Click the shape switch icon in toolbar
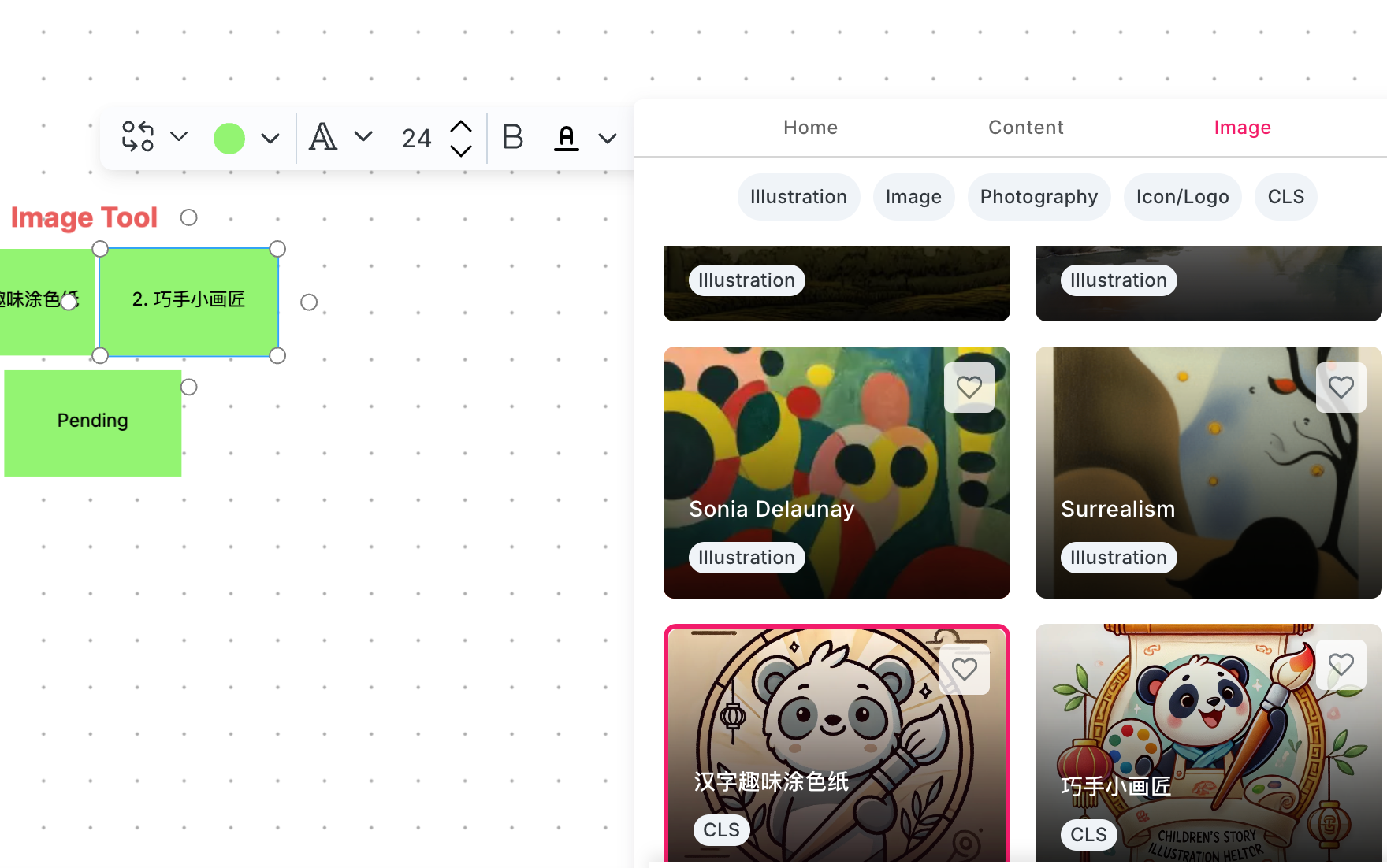The image size is (1387, 868). point(138,136)
